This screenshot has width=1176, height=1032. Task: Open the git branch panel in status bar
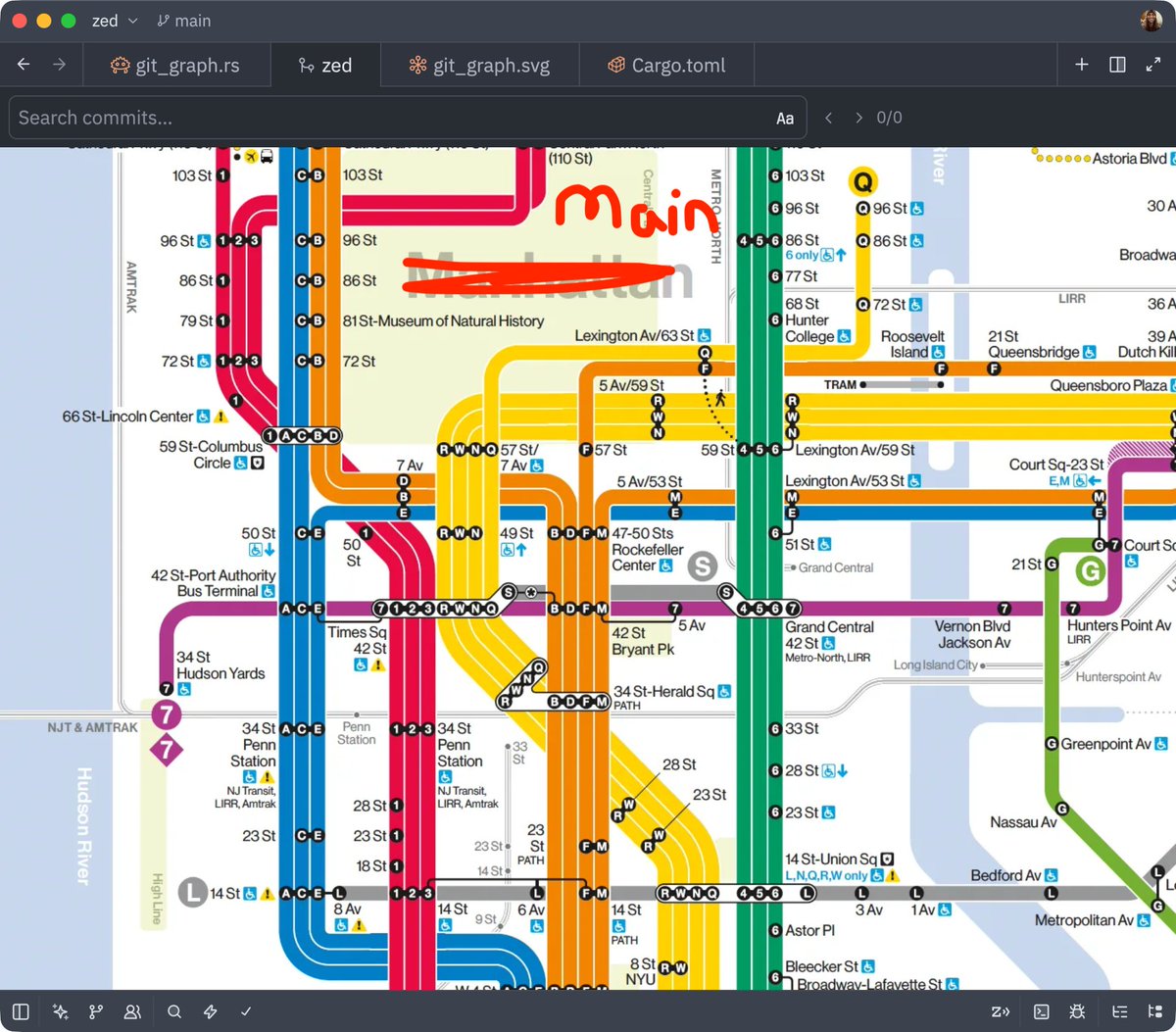tap(96, 1011)
